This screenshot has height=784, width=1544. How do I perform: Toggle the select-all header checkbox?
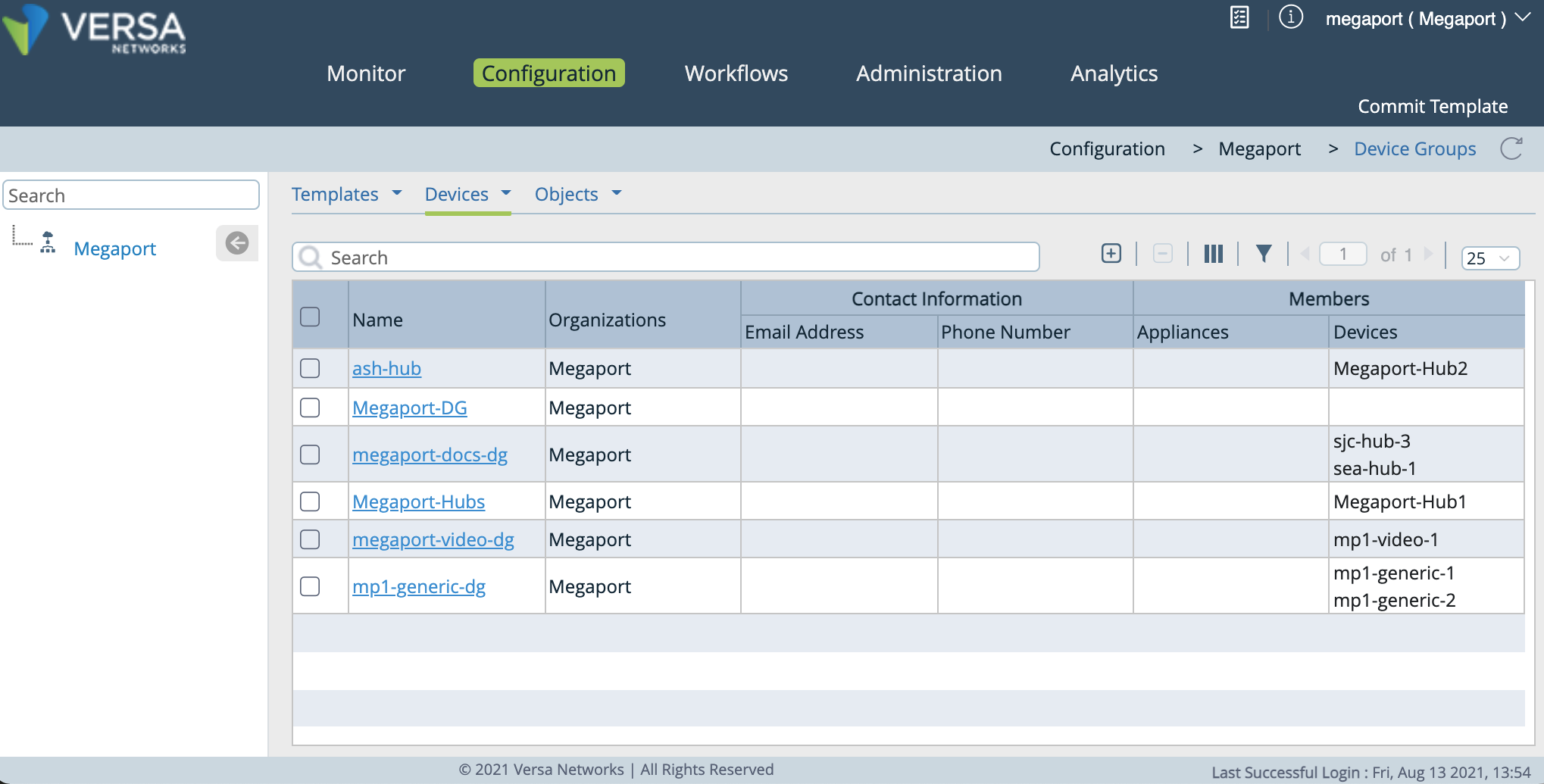click(310, 317)
